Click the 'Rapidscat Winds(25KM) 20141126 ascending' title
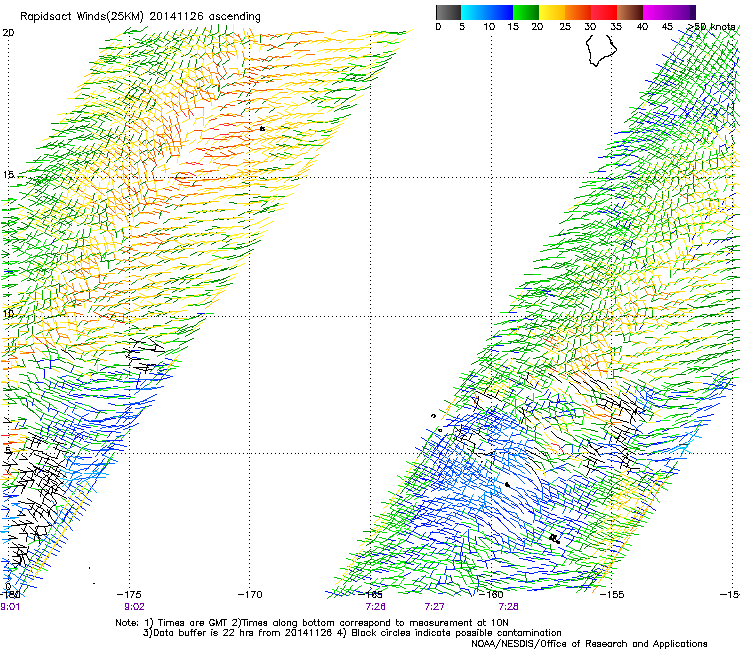The width and height of the screenshot is (740, 650). click(140, 17)
